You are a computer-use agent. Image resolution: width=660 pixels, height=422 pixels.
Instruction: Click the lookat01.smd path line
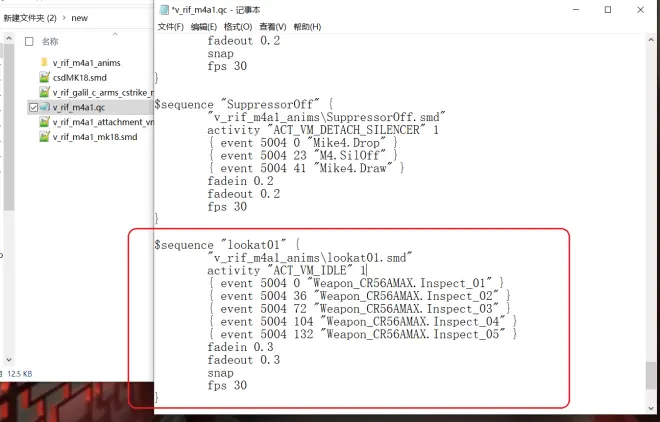tap(309, 257)
